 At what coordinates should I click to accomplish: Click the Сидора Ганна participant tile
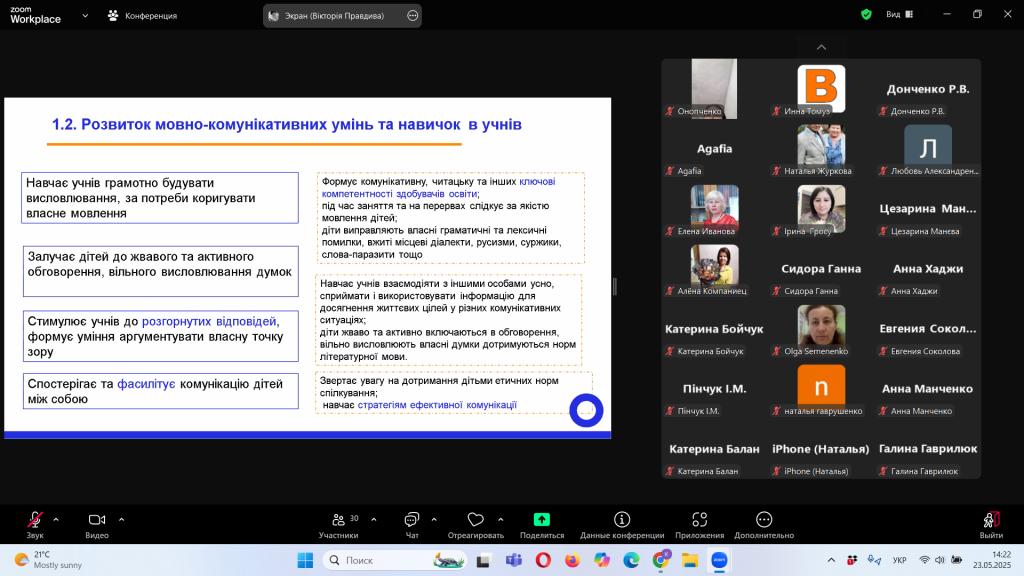821,269
